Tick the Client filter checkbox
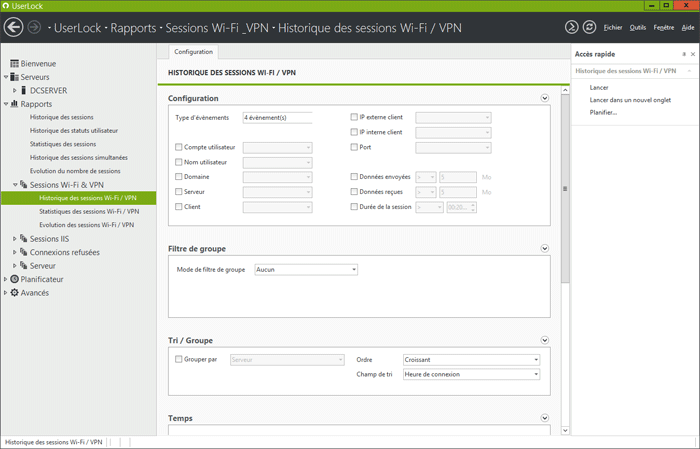Image resolution: width=700 pixels, height=449 pixels. [179, 207]
